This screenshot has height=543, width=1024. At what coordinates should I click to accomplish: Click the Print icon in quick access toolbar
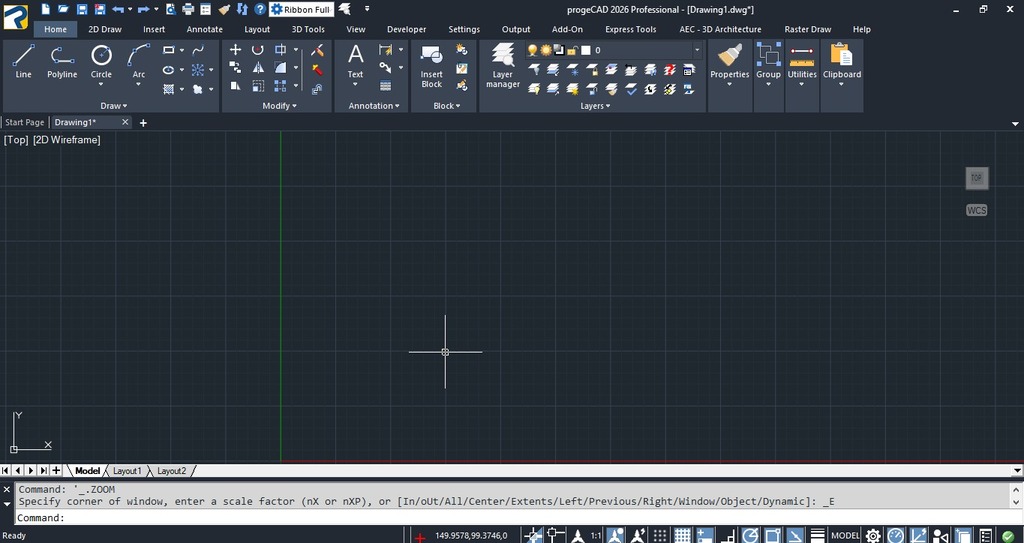tap(187, 9)
